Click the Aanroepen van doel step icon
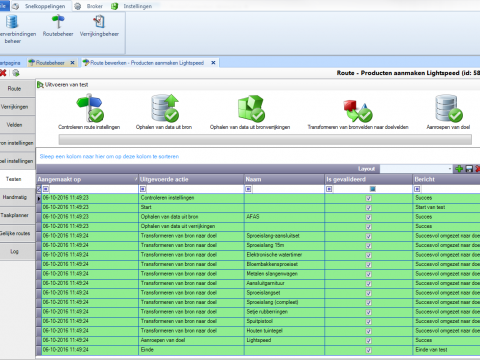480x360 pixels. (x=448, y=108)
